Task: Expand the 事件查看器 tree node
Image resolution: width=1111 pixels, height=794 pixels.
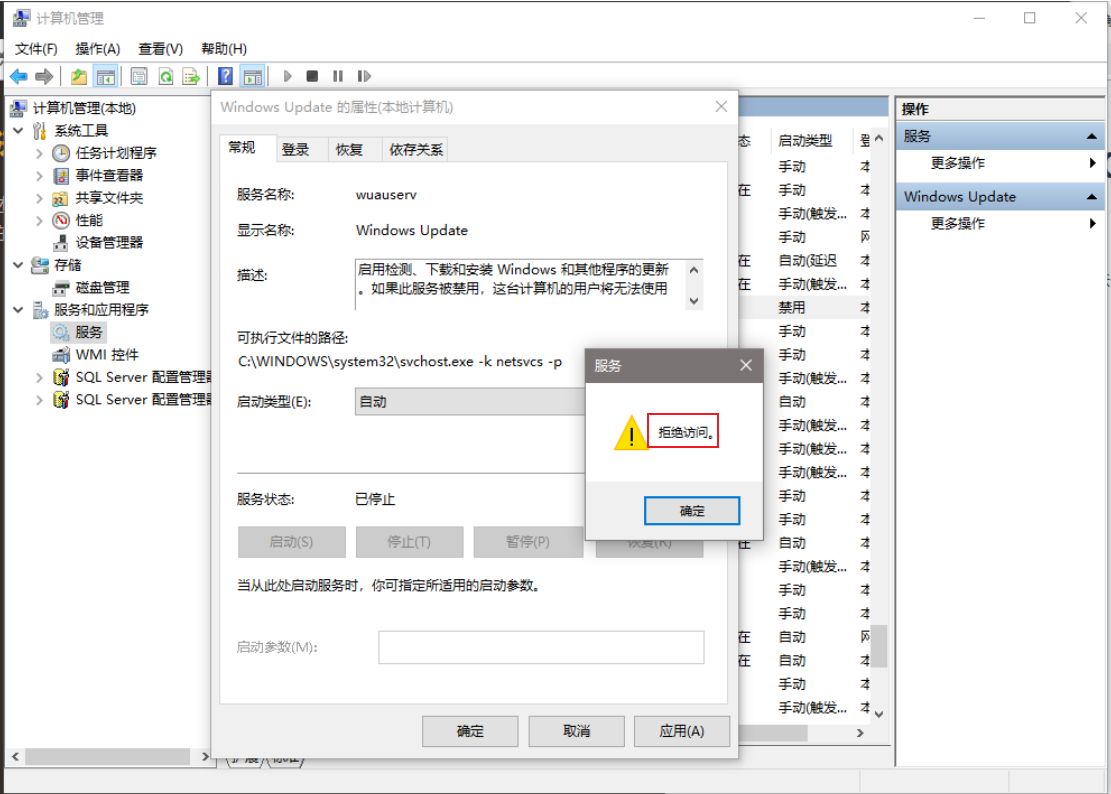Action: [x=39, y=176]
